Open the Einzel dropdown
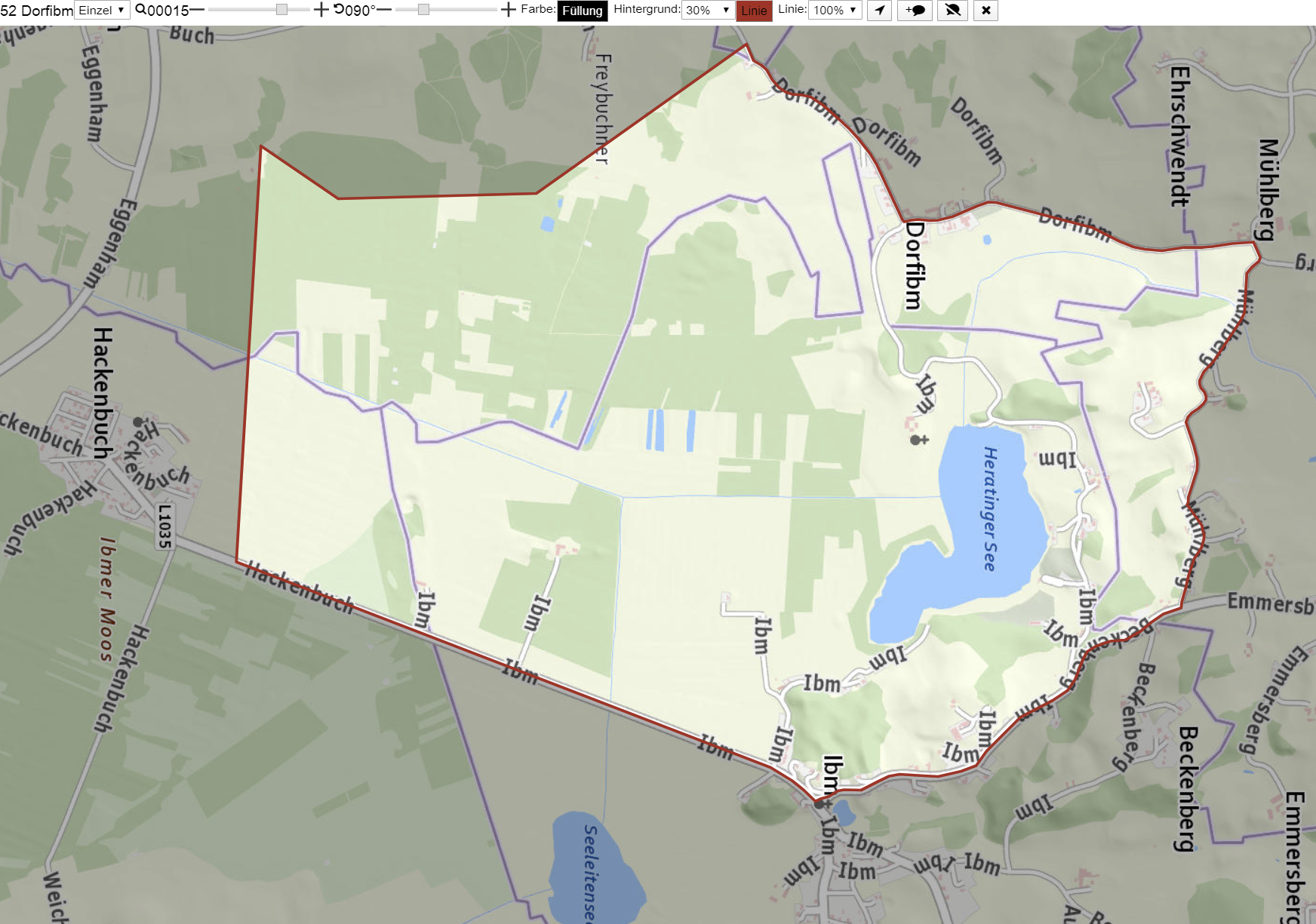Viewport: 1316px width, 924px height. (x=102, y=10)
